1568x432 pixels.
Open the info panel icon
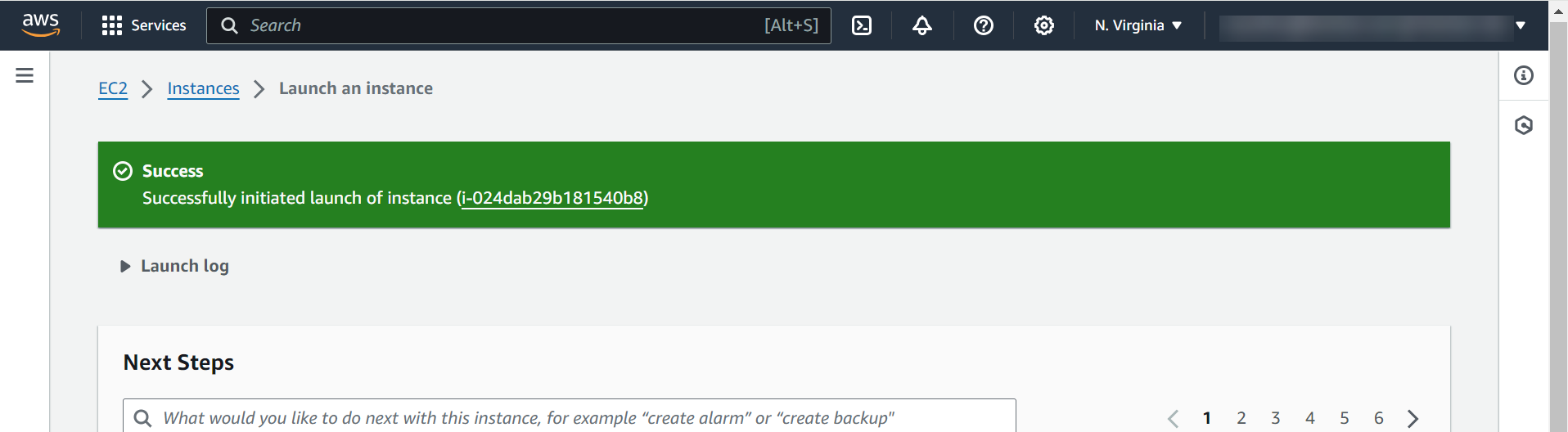point(1523,75)
